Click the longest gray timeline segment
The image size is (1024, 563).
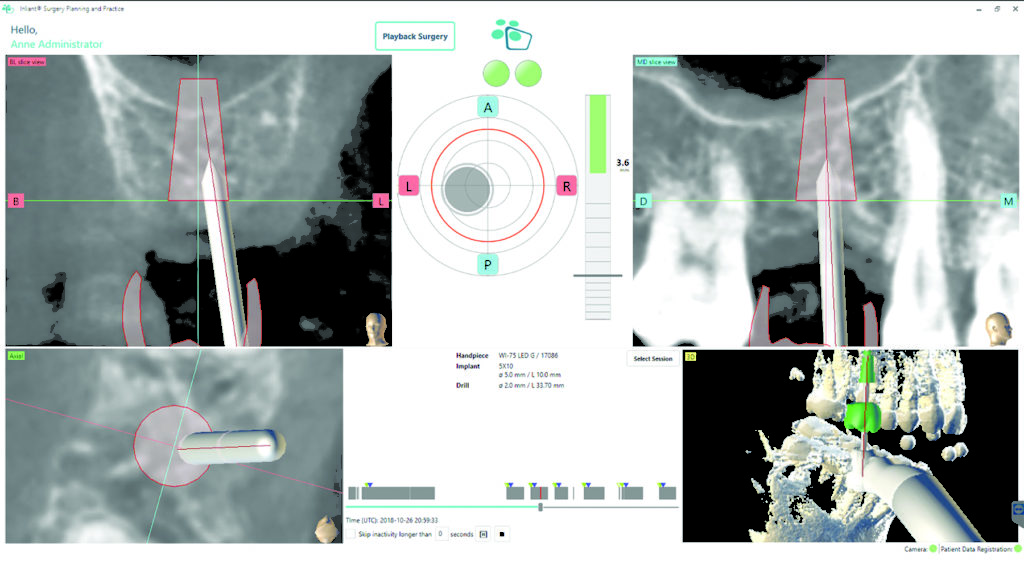point(397,493)
